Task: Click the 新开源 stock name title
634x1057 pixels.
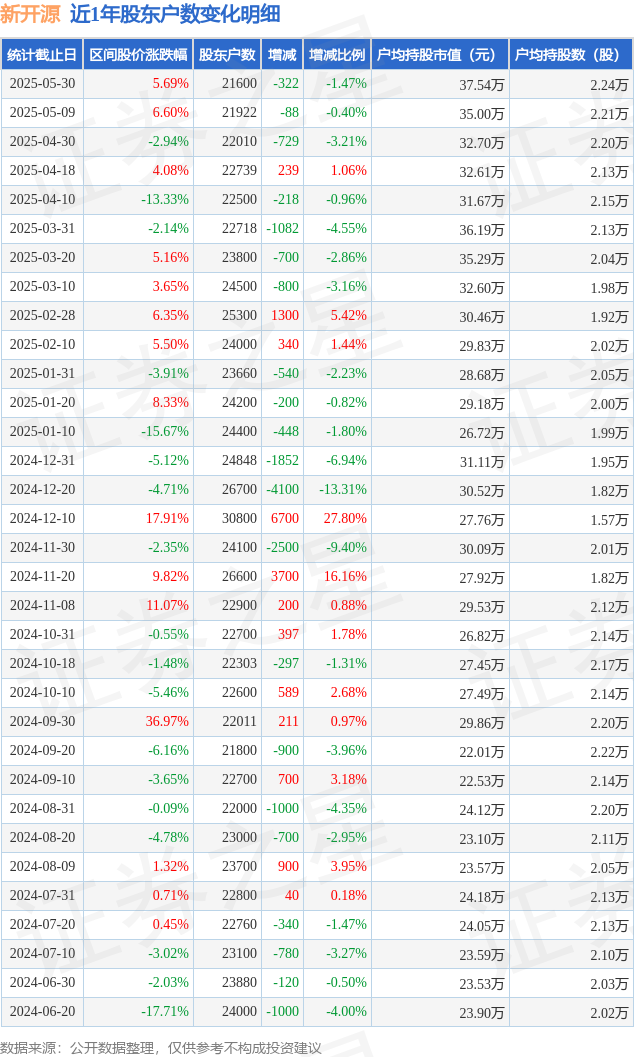Action: (30, 14)
